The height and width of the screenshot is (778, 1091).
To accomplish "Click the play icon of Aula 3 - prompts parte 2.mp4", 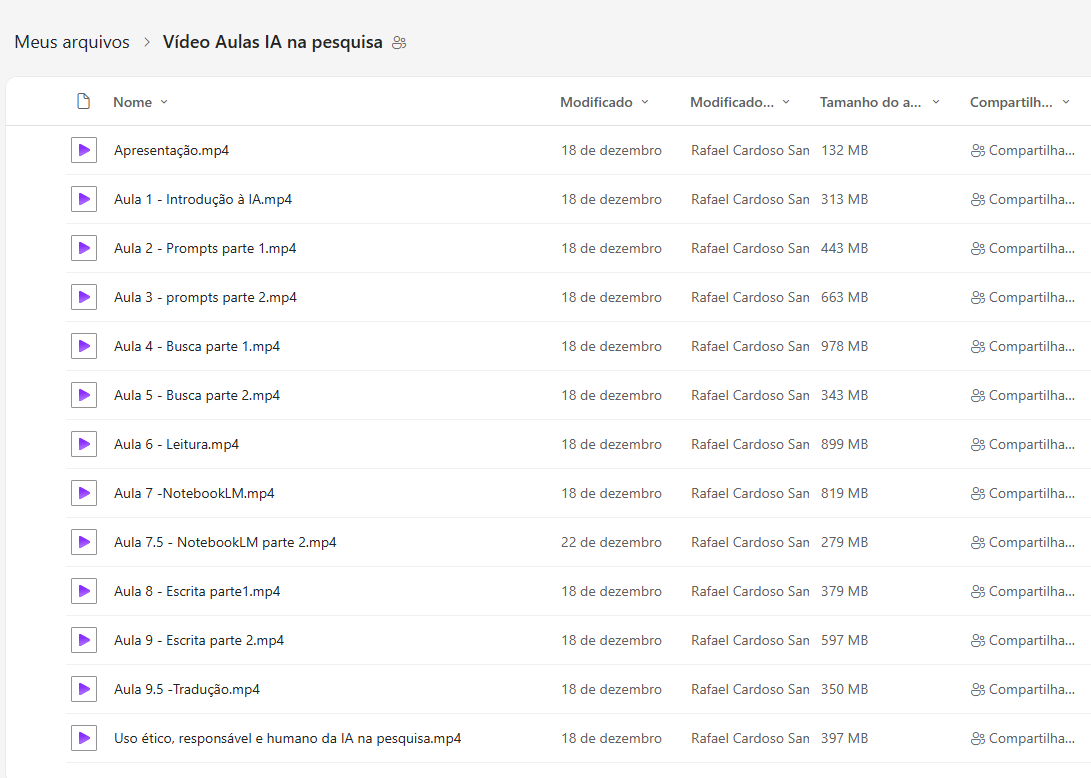I will tap(83, 297).
